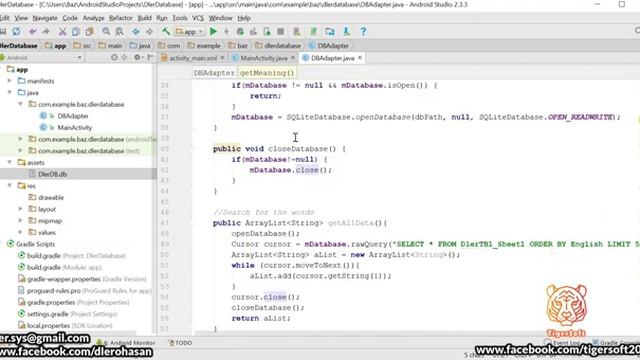Collapse the com.example.baz.dlerdatabase package arrow
This screenshot has height=360, width=640.
click(x=20, y=104)
